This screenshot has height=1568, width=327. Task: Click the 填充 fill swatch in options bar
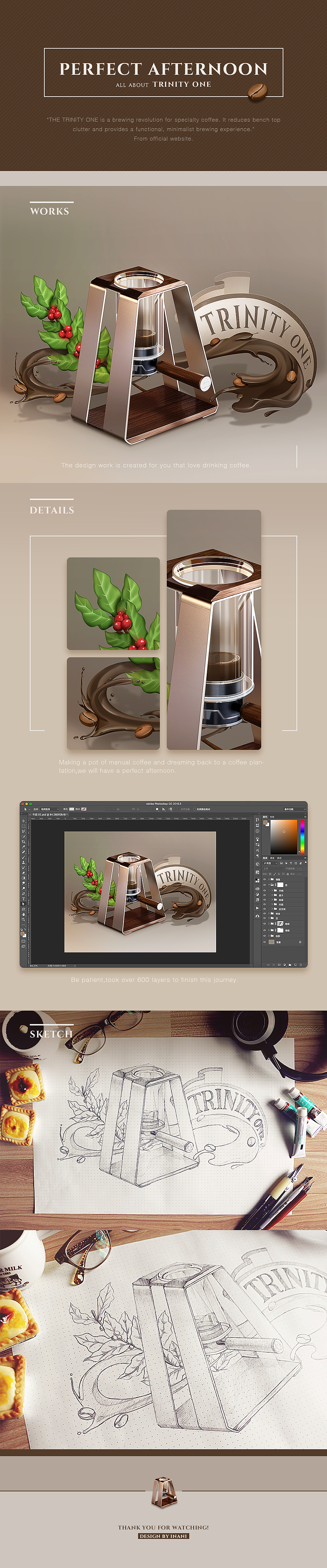(71, 809)
